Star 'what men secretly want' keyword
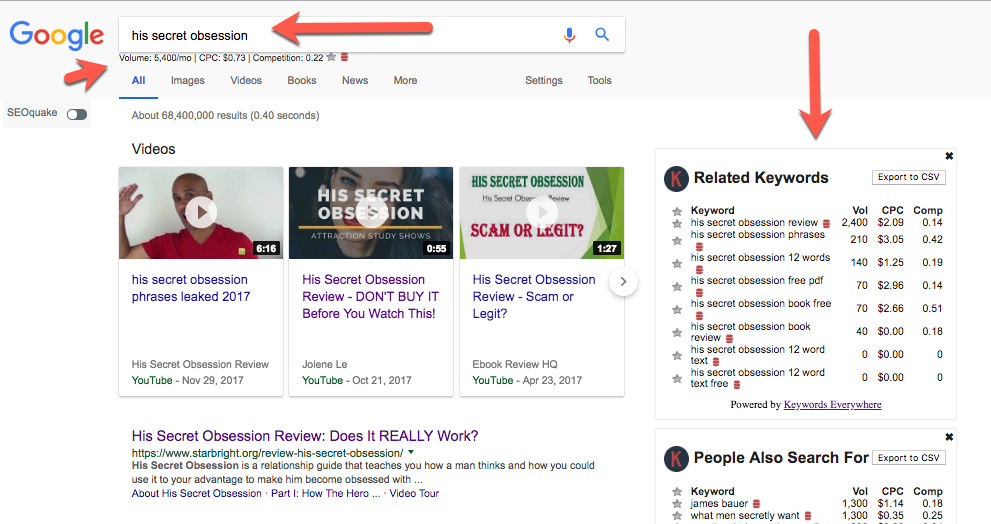 [677, 516]
